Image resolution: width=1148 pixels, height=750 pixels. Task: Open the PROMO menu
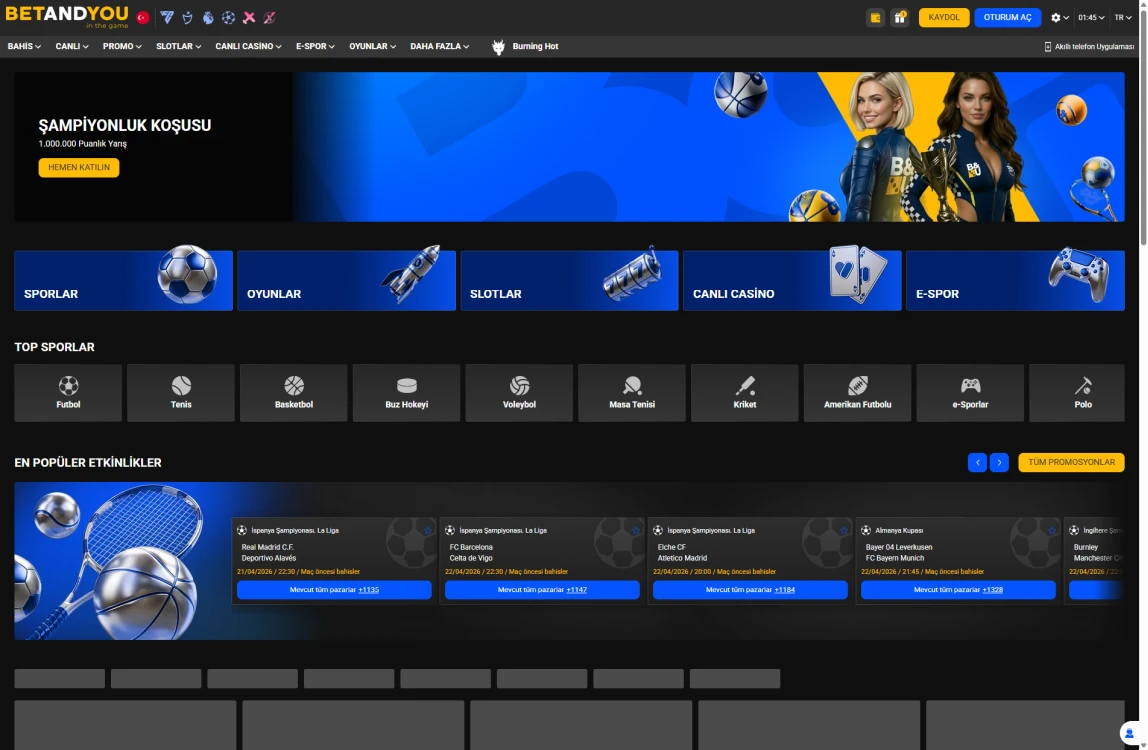tap(122, 46)
